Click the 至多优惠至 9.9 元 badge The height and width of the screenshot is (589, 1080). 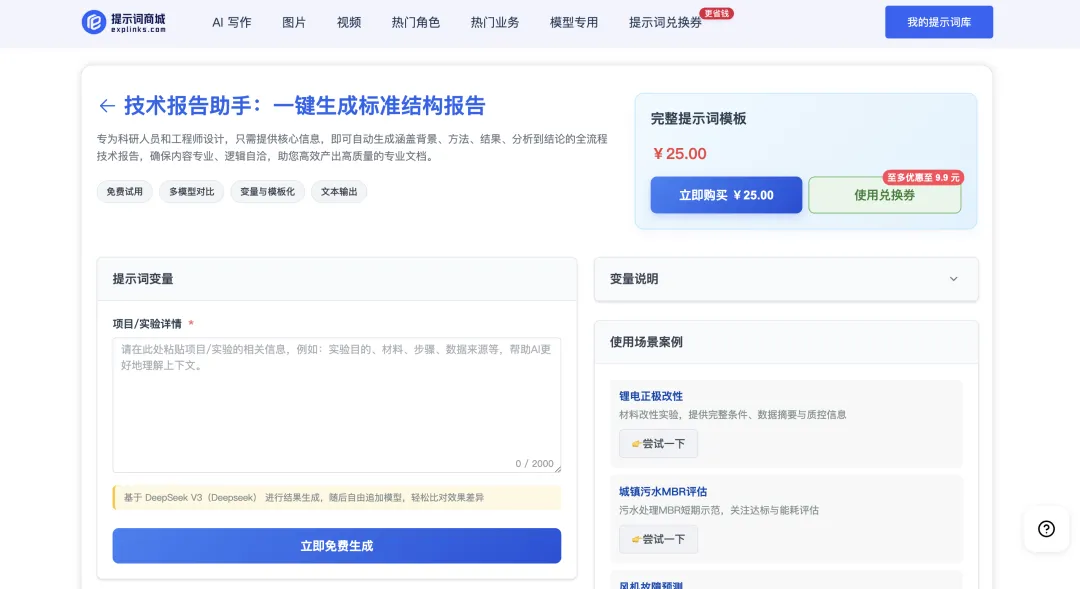[x=923, y=178]
